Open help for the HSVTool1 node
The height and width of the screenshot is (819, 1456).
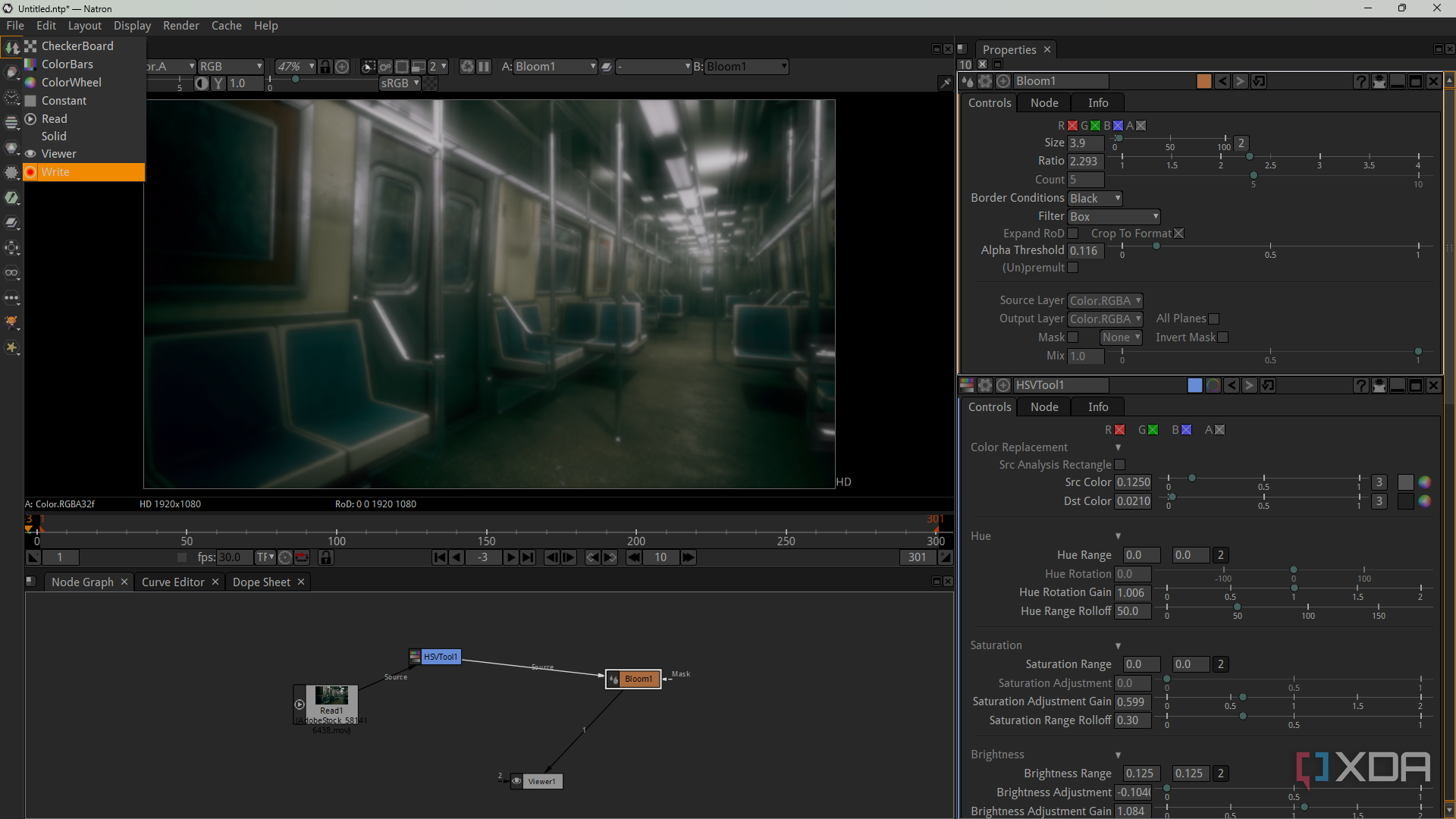click(1361, 385)
